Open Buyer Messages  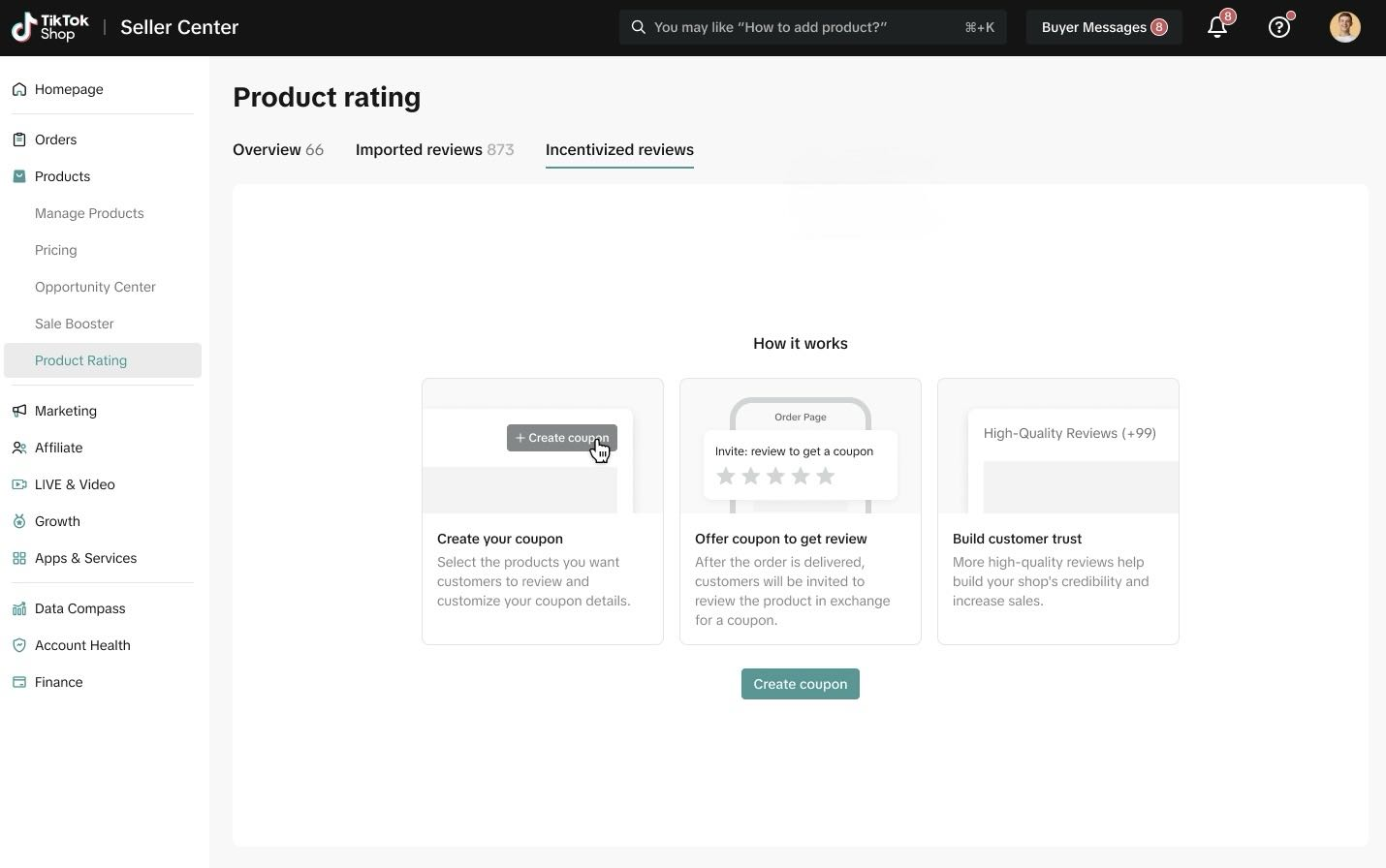point(1104,26)
